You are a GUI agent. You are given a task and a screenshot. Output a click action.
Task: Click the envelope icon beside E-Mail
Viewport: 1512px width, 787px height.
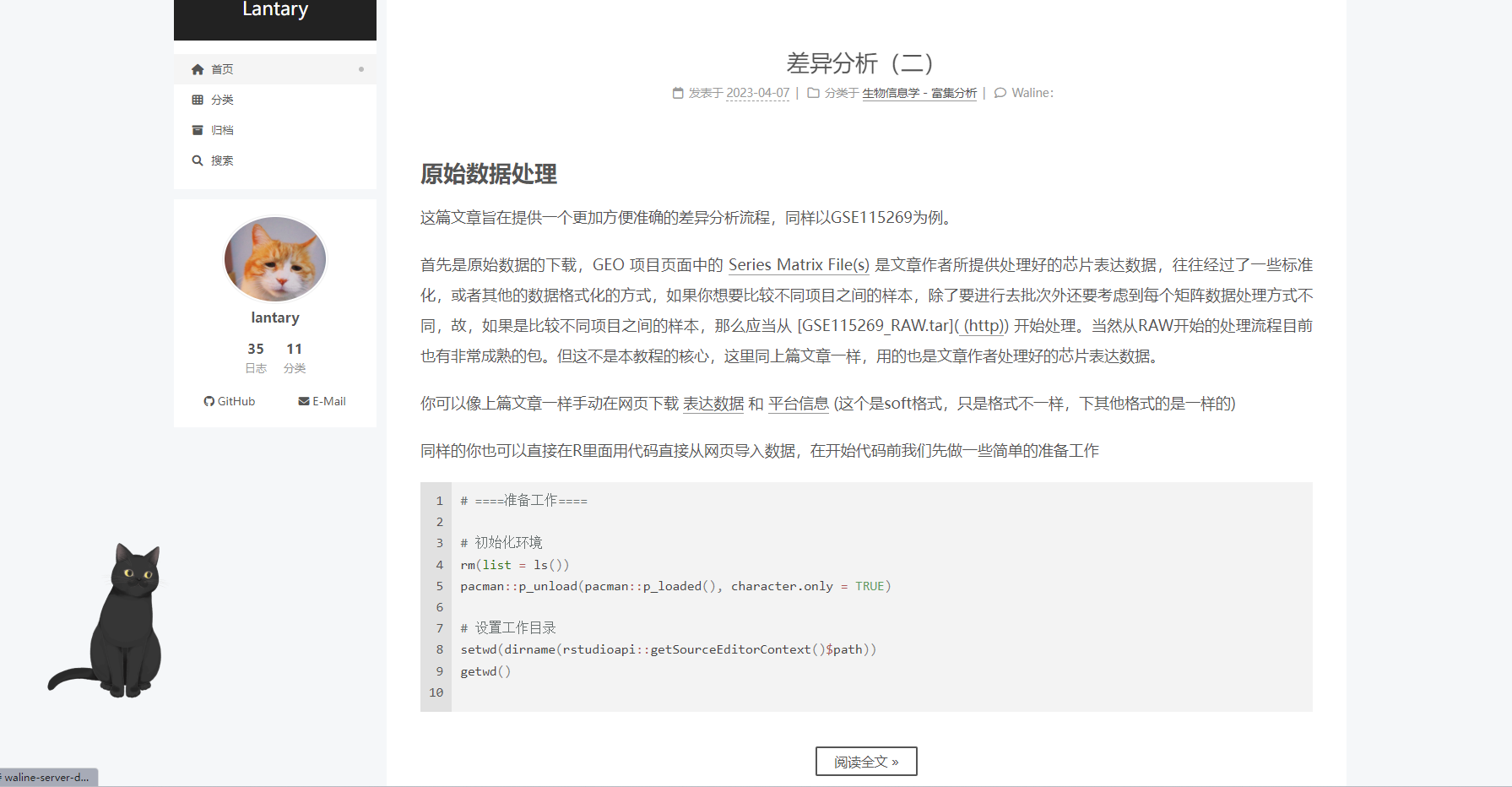[304, 400]
